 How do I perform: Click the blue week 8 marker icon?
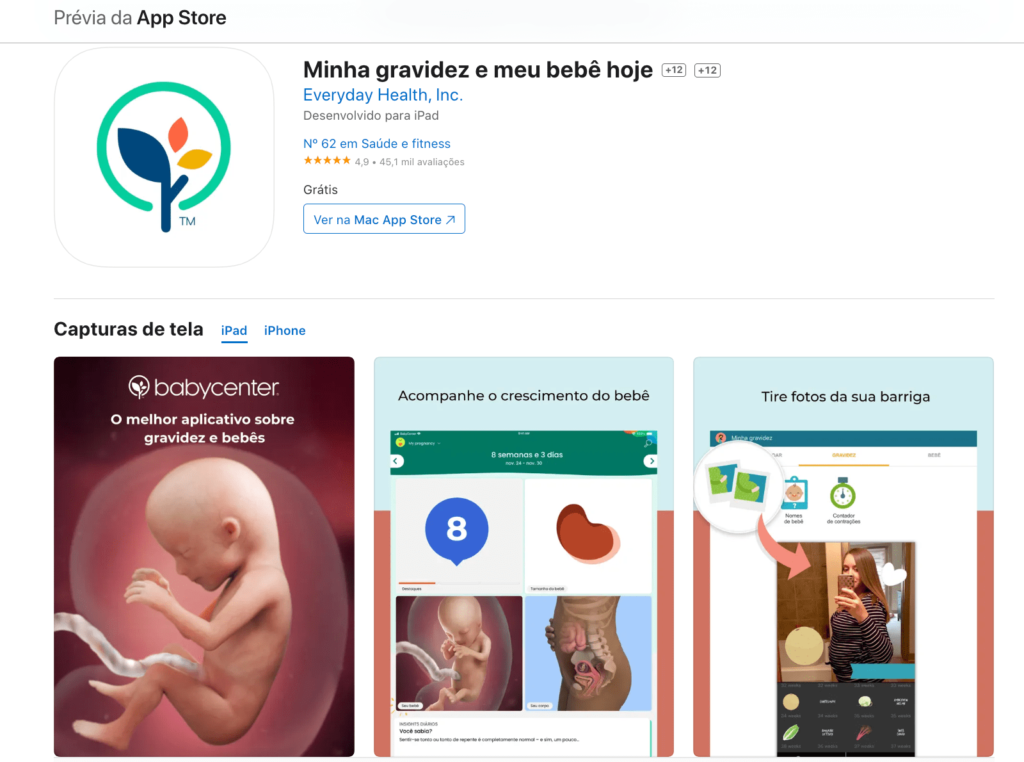tap(456, 531)
